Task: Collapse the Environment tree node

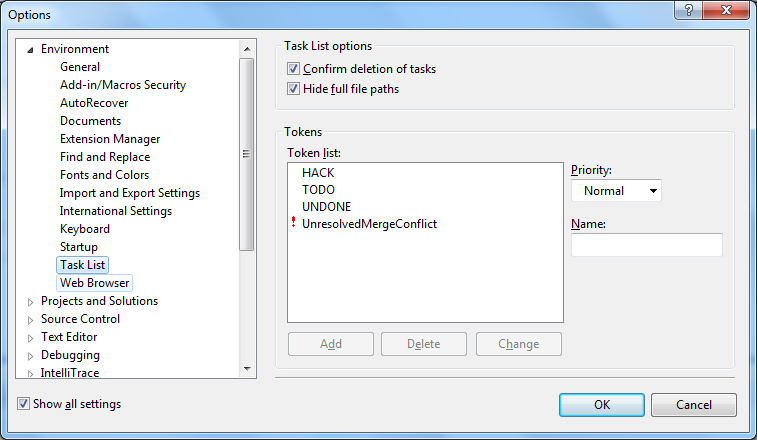Action: (30, 50)
